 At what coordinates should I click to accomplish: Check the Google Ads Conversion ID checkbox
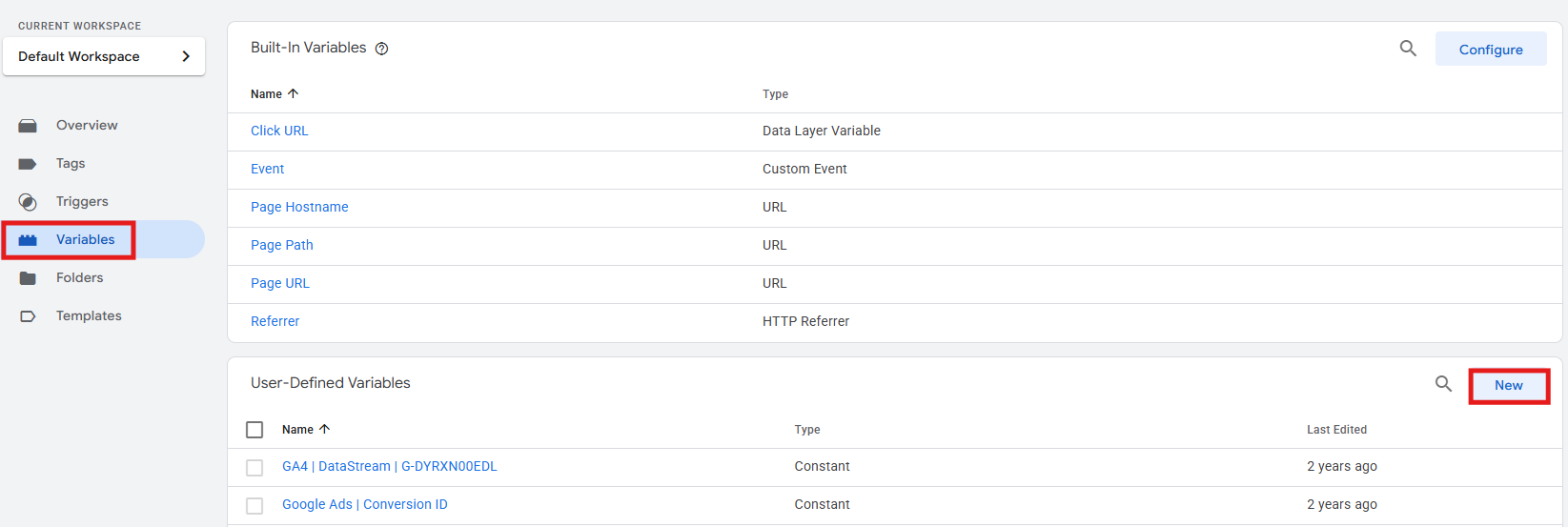pos(255,506)
